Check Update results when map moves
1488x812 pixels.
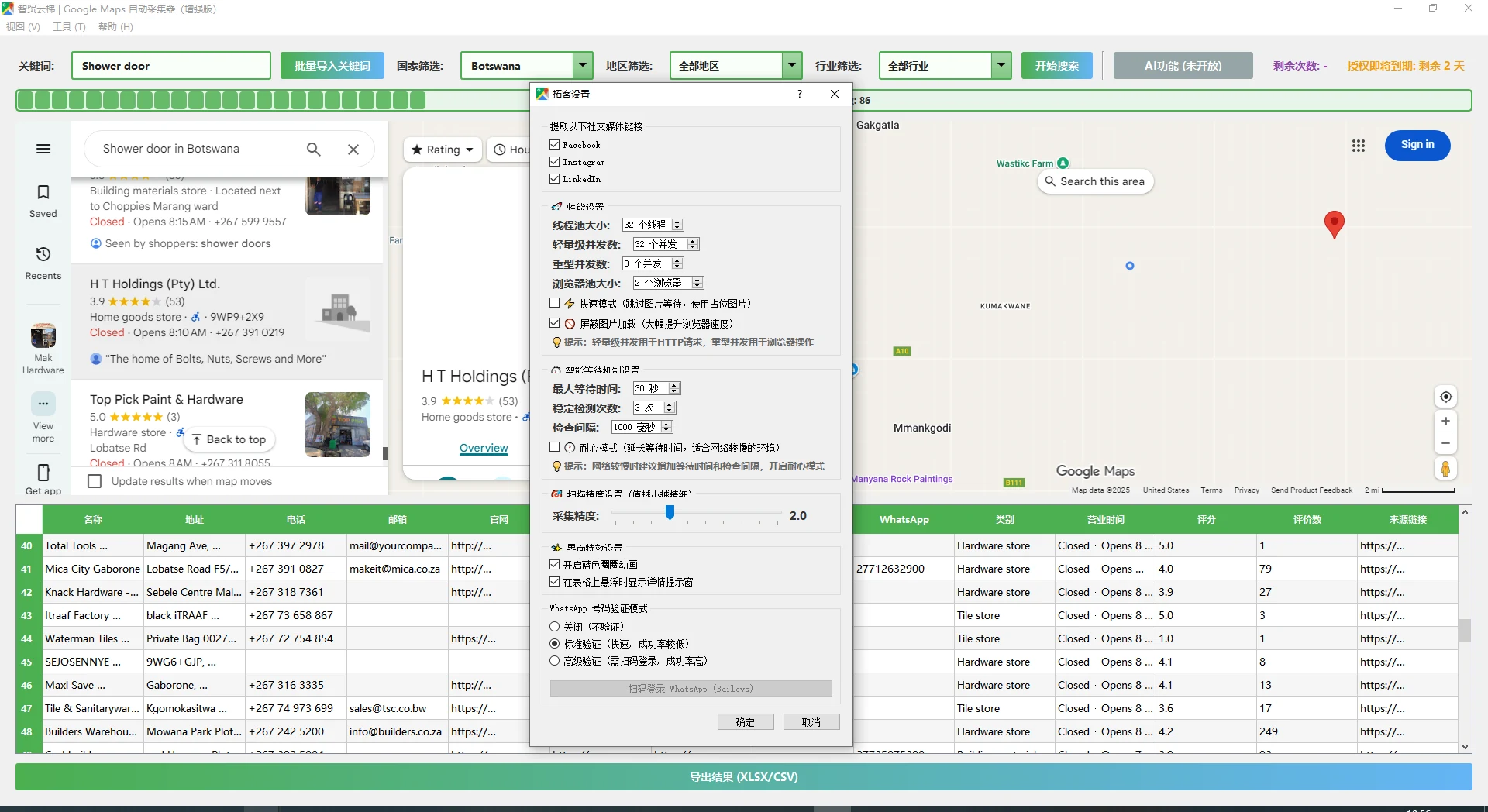point(95,481)
